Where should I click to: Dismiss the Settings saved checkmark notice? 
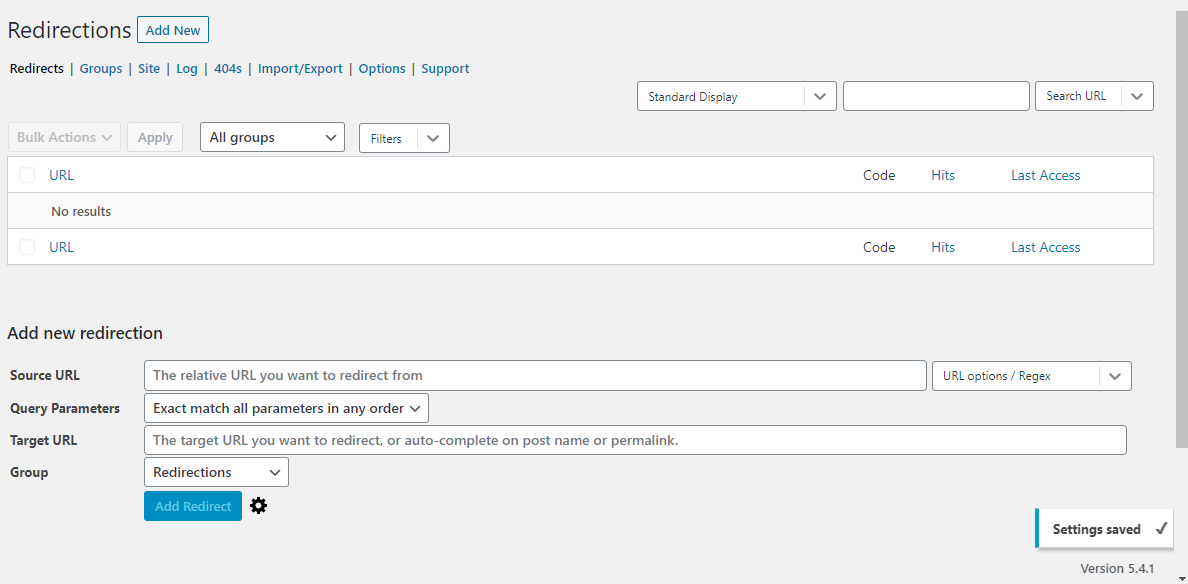point(1162,529)
